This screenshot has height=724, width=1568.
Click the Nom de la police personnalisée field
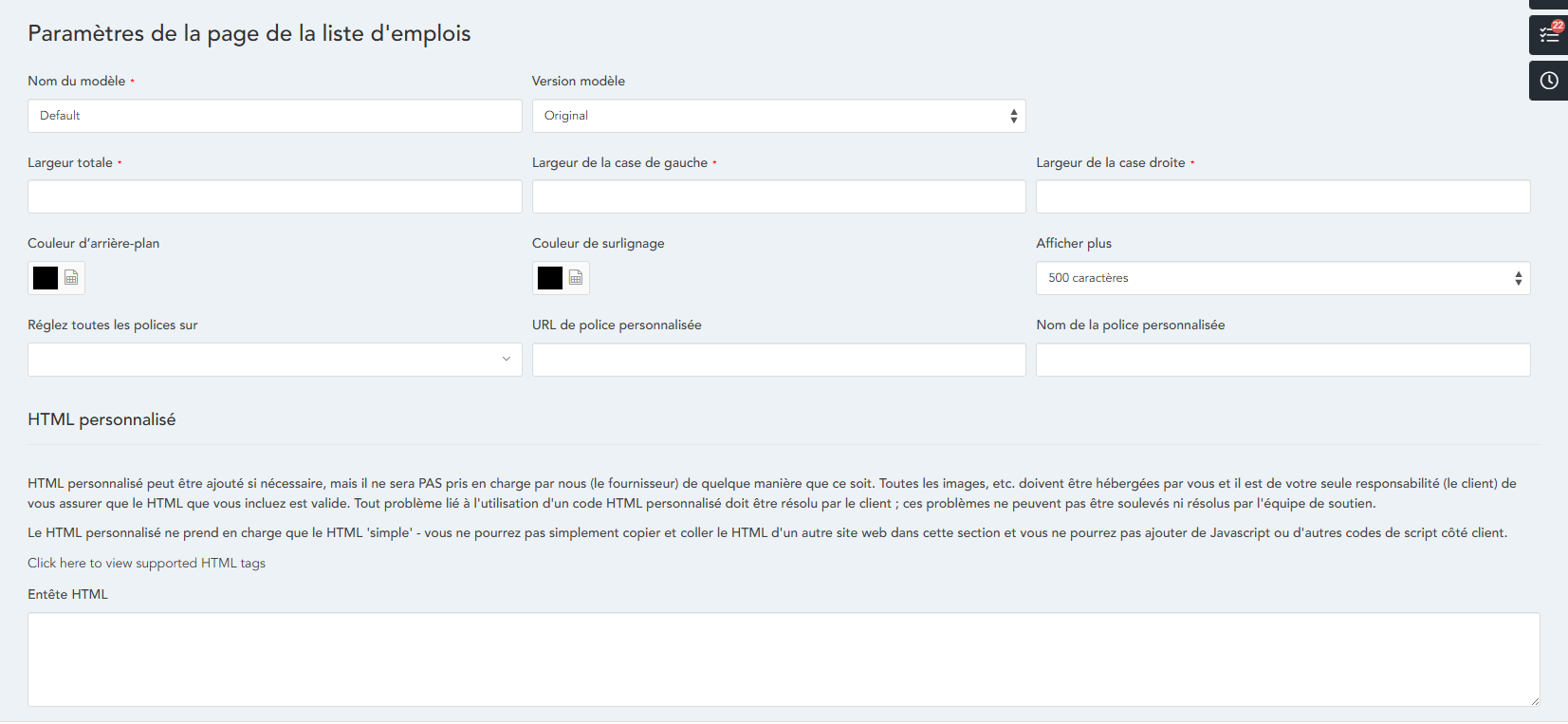pyautogui.click(x=1282, y=360)
